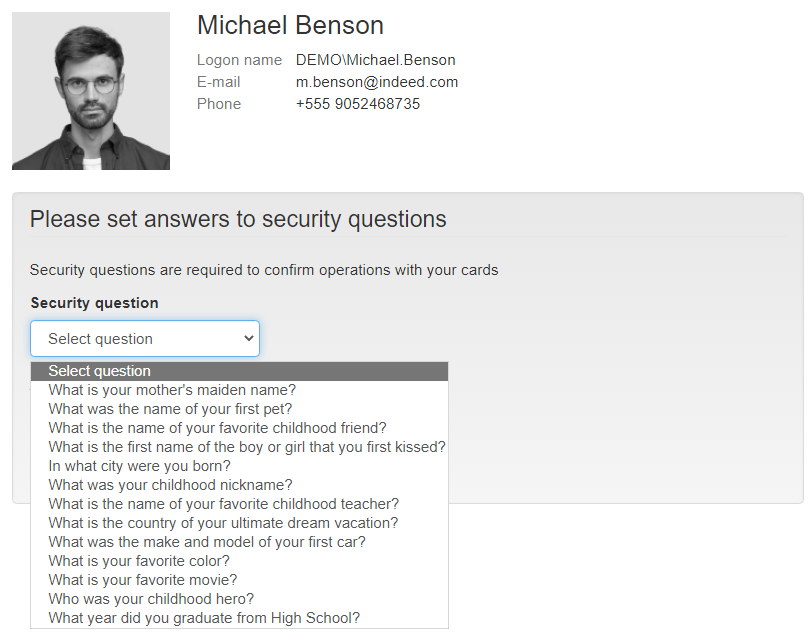Select the High School graduation year question
812x642 pixels.
[x=239, y=618]
